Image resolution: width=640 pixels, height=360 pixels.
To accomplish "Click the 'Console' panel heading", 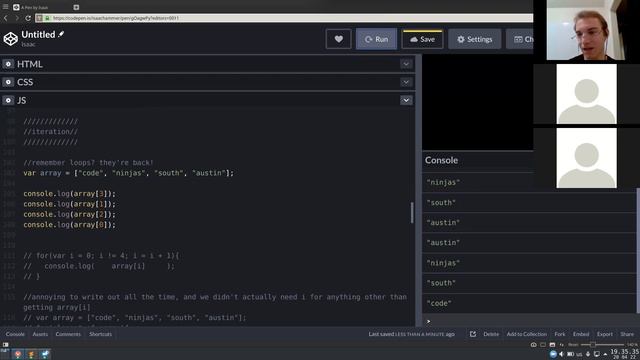I will (441, 160).
